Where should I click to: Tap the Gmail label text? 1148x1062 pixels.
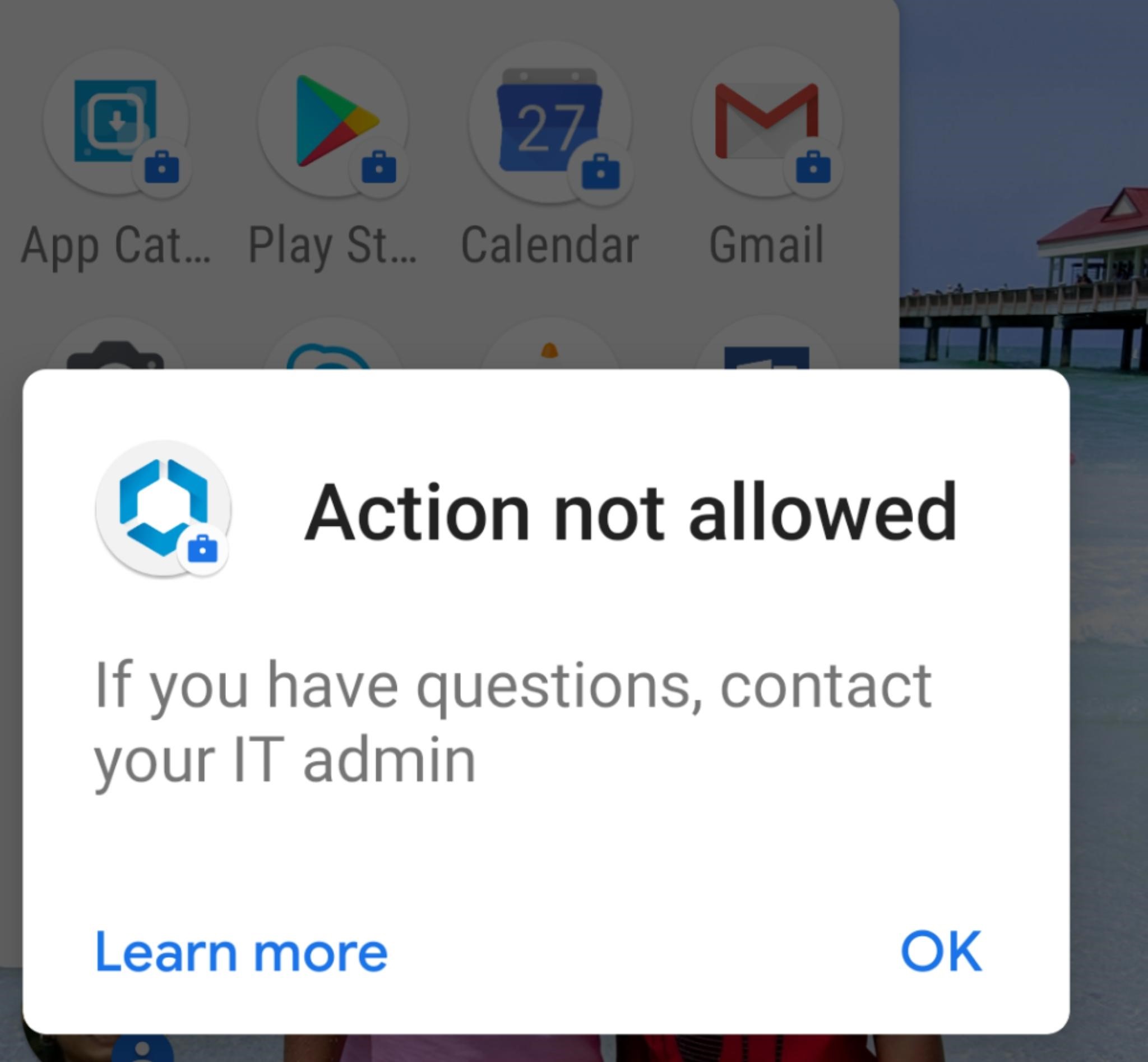[766, 246]
